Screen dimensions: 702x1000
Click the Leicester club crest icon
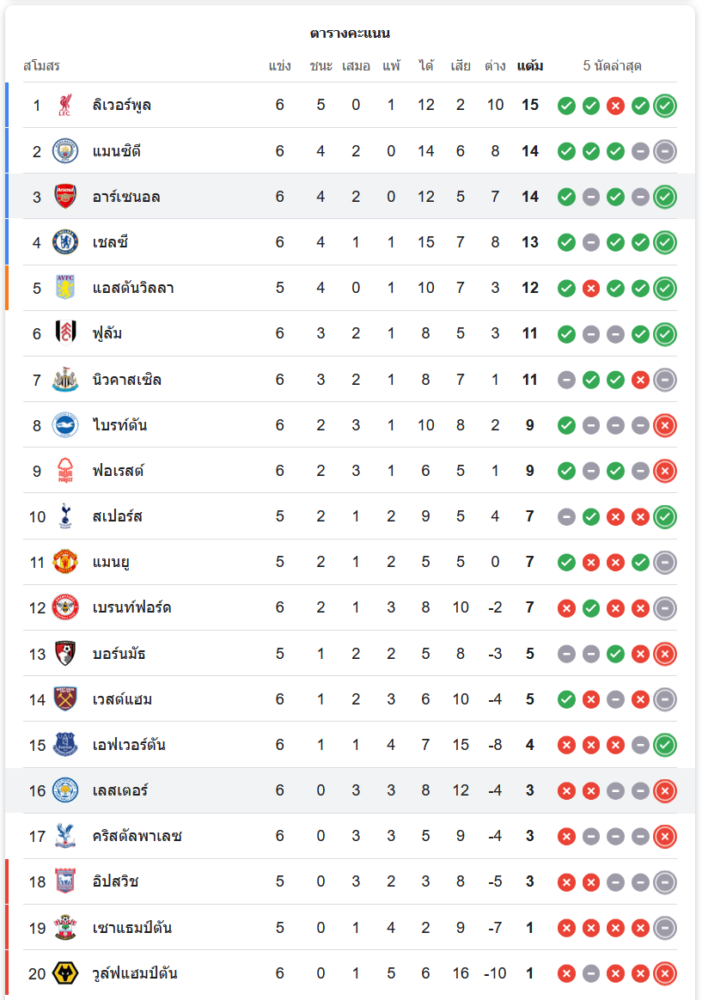click(x=66, y=790)
